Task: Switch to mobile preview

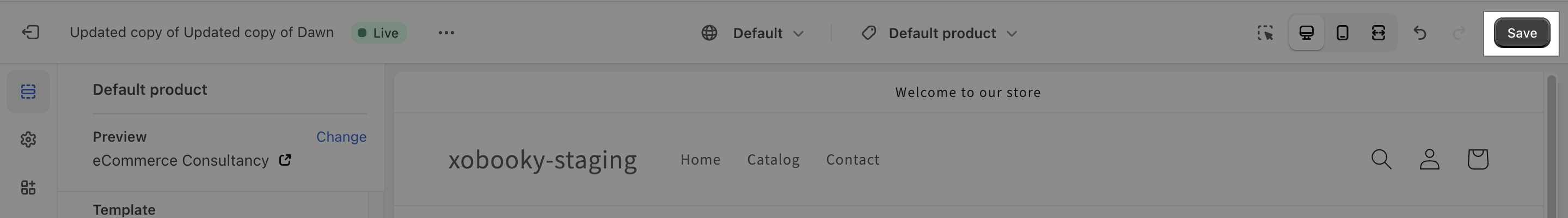Action: tap(1342, 33)
